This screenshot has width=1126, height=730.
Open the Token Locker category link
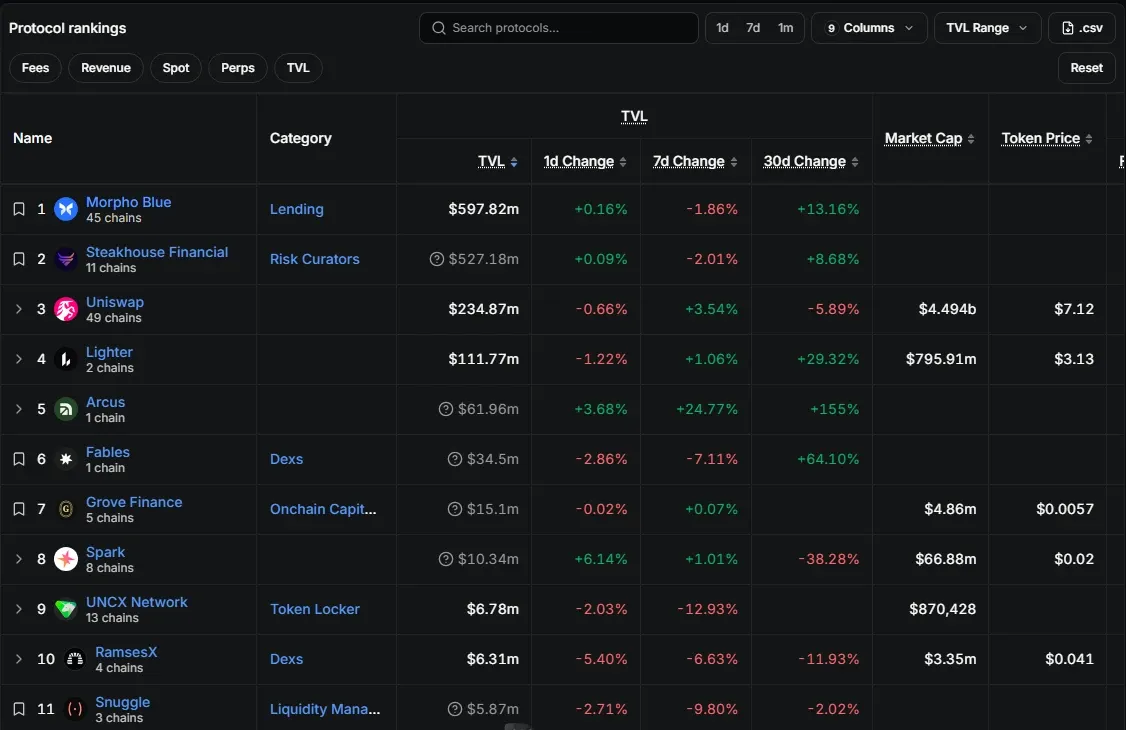[x=315, y=609]
